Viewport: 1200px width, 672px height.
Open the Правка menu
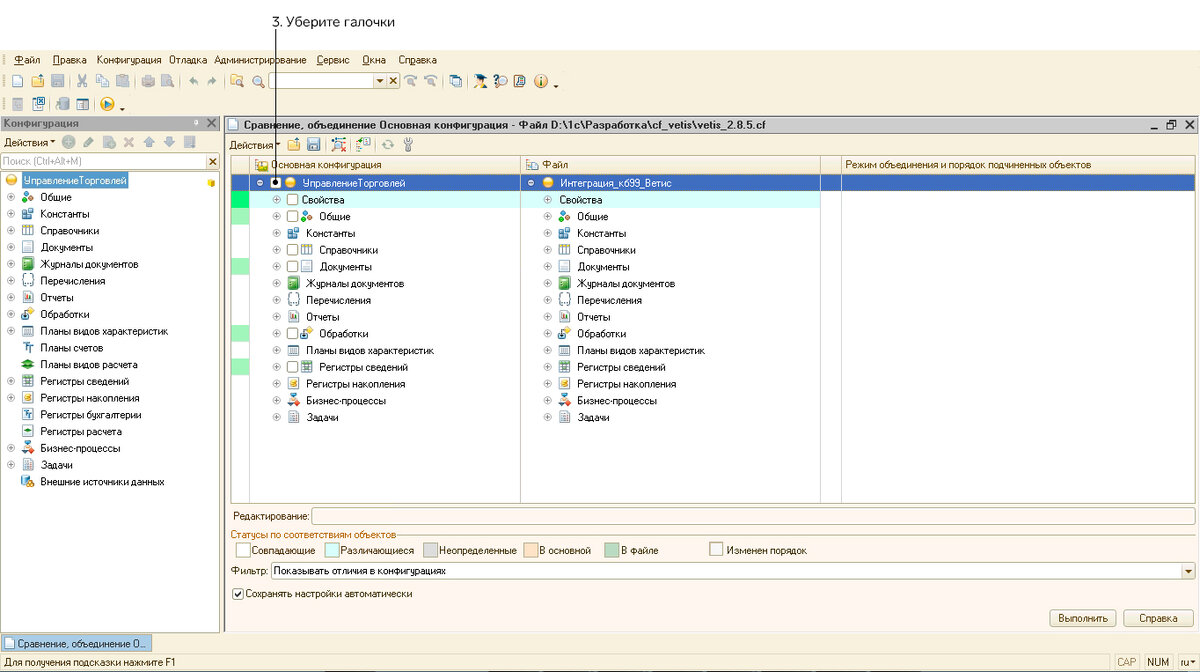[69, 60]
